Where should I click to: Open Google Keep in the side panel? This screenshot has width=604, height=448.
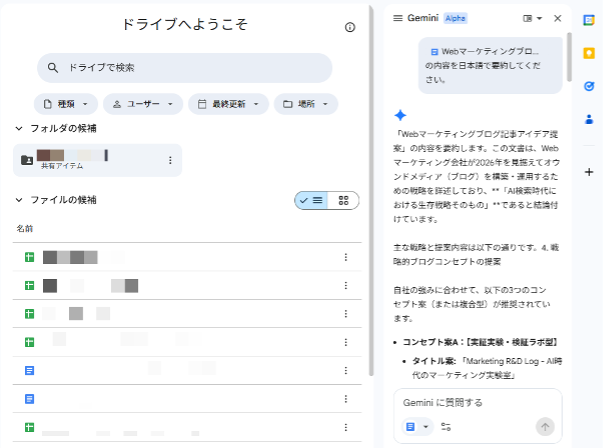589,53
